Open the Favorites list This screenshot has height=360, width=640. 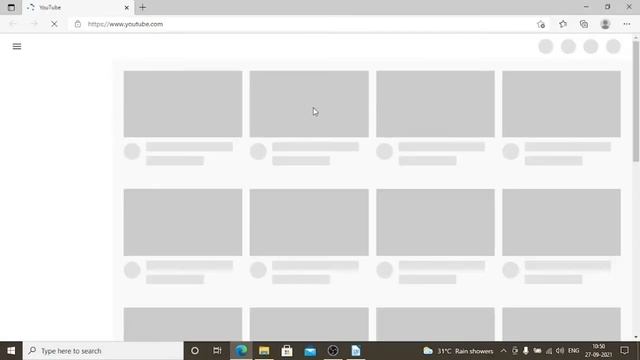click(563, 24)
